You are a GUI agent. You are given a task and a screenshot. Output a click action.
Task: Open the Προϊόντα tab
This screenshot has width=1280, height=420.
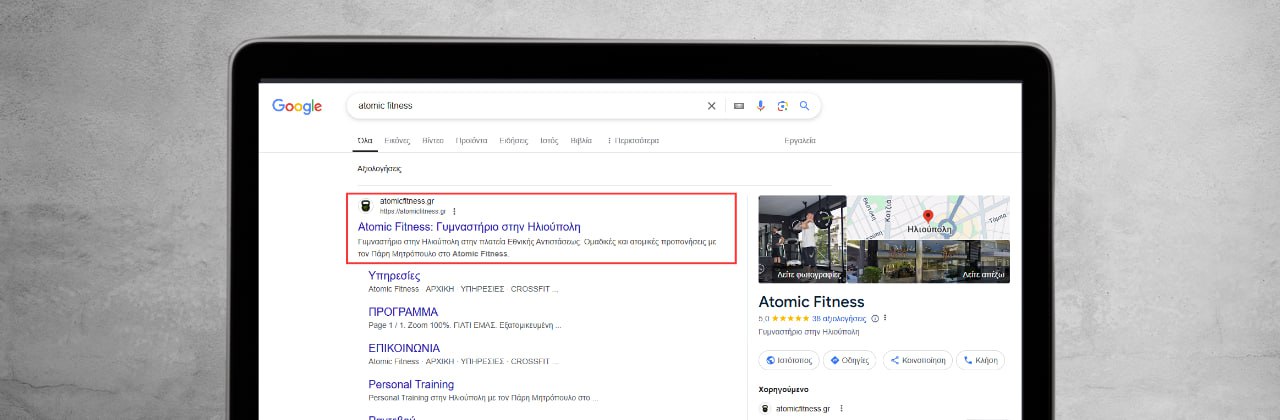(x=472, y=140)
